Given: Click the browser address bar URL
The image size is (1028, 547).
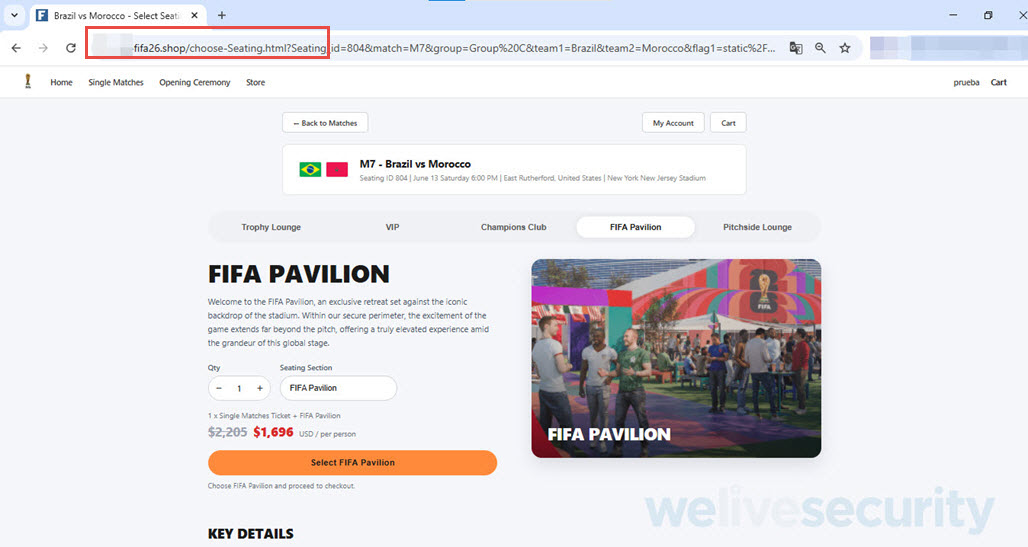Looking at the screenshot, I should (x=454, y=48).
